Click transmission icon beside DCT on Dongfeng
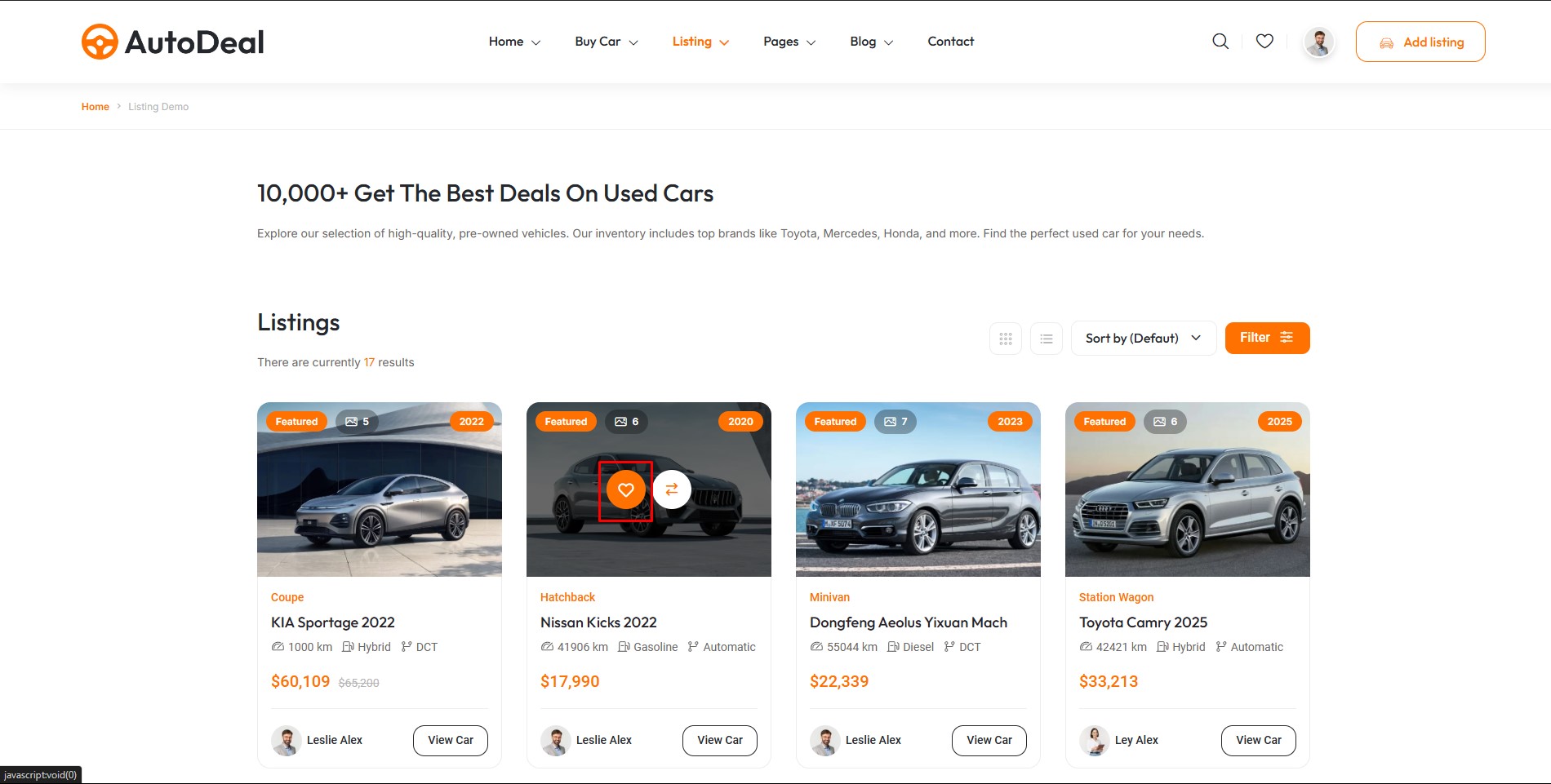Screen dimensions: 1551x784 tap(949, 647)
